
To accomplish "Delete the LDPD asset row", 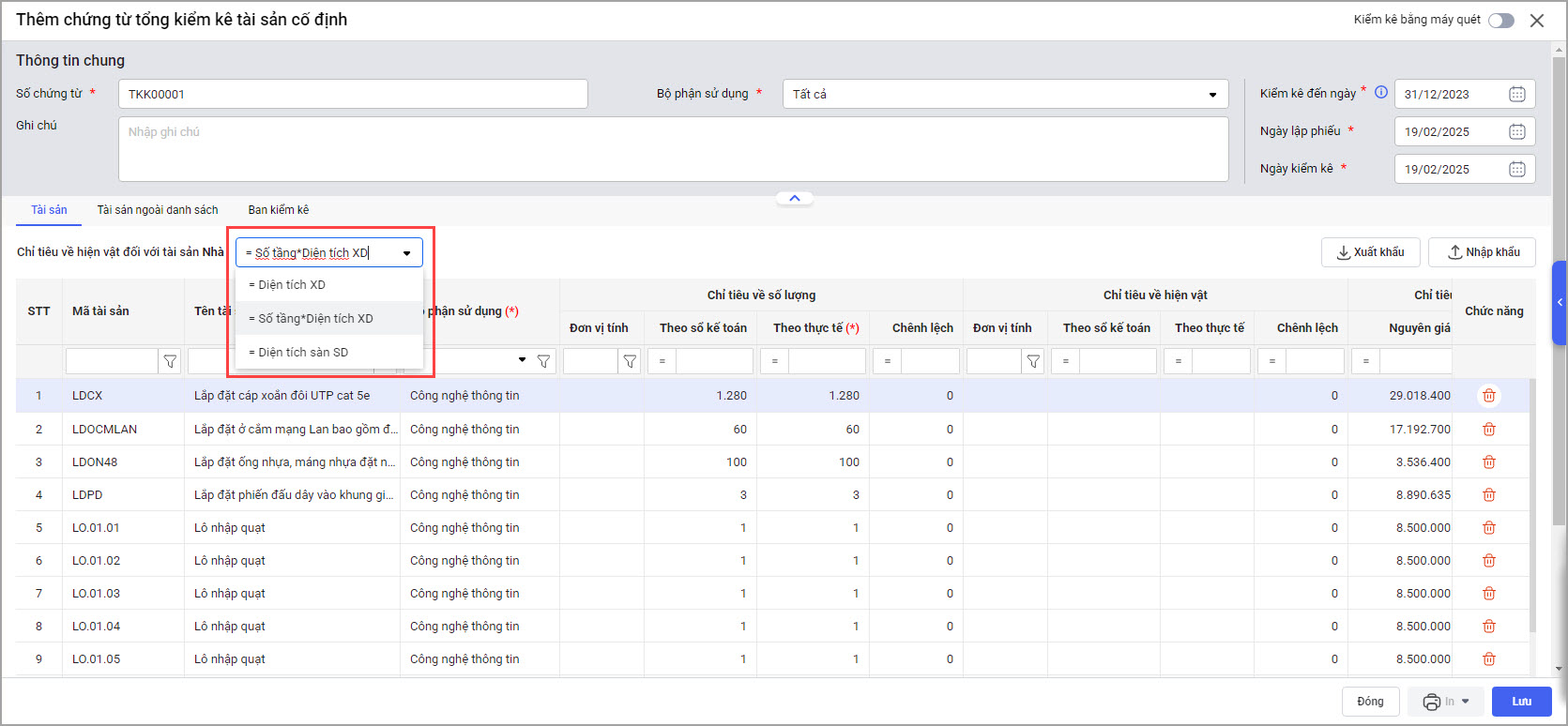I will (1488, 495).
